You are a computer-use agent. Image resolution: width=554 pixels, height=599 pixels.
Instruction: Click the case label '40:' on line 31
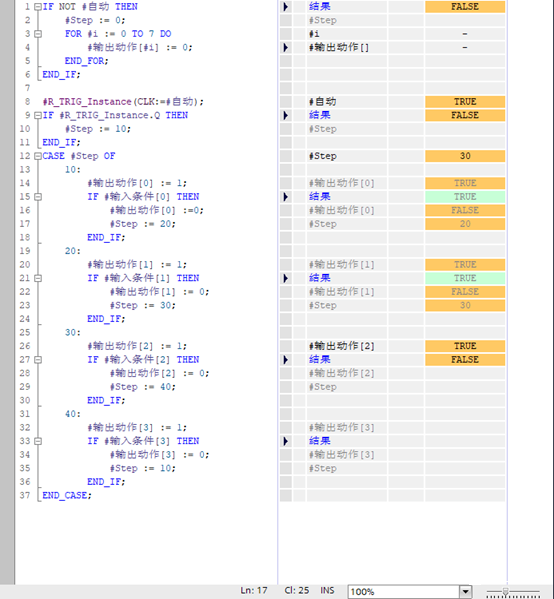pyautogui.click(x=73, y=414)
